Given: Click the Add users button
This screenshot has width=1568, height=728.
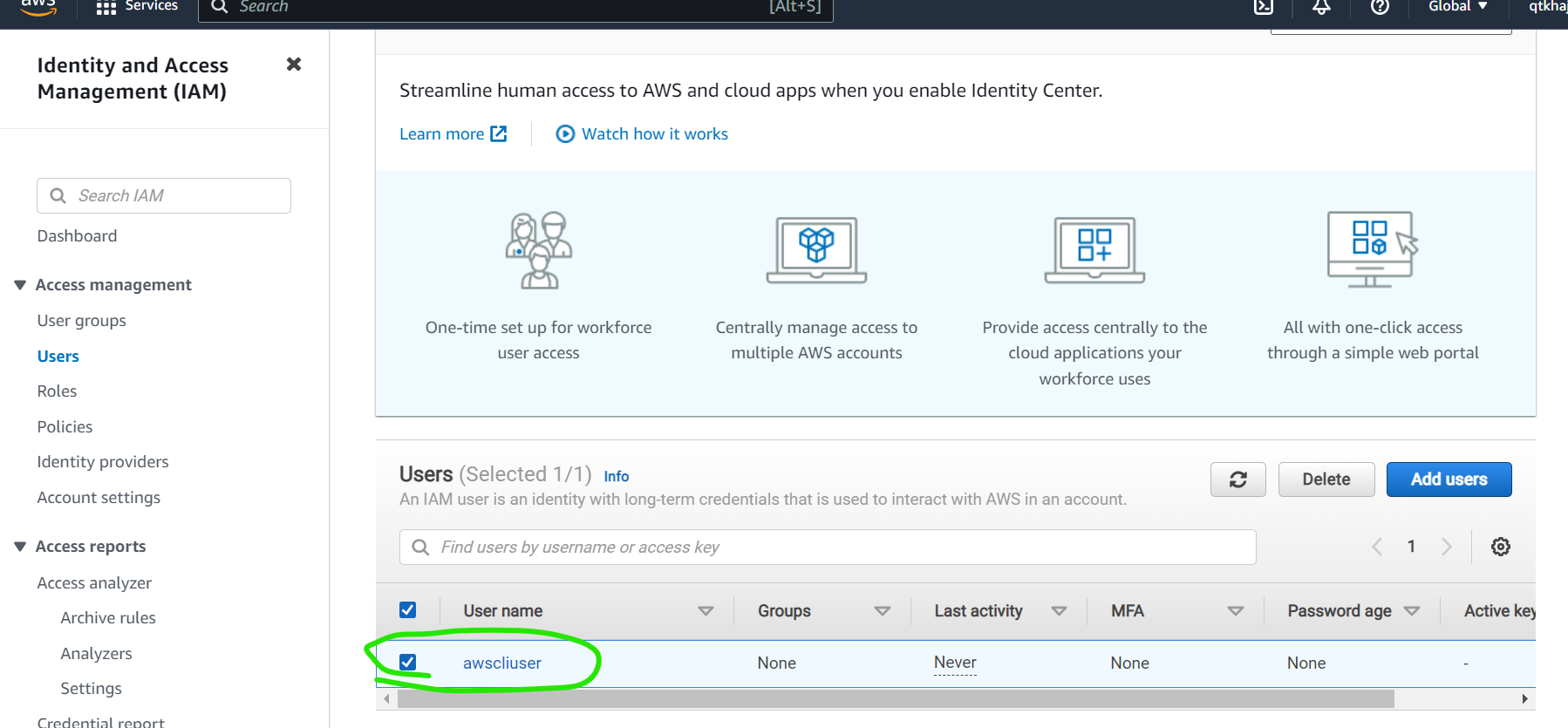Looking at the screenshot, I should [1449, 480].
